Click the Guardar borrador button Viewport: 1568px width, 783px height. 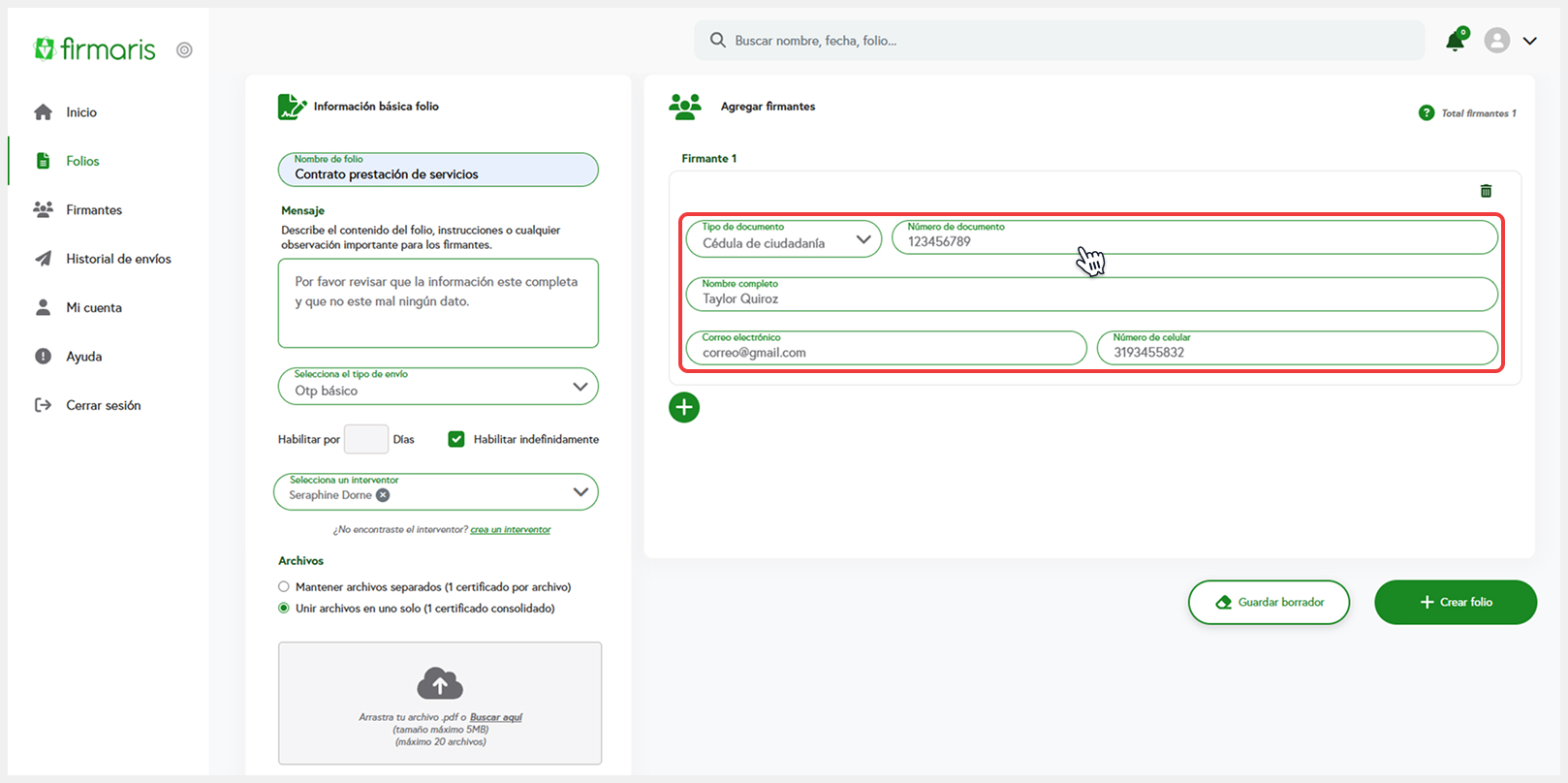(x=1269, y=603)
